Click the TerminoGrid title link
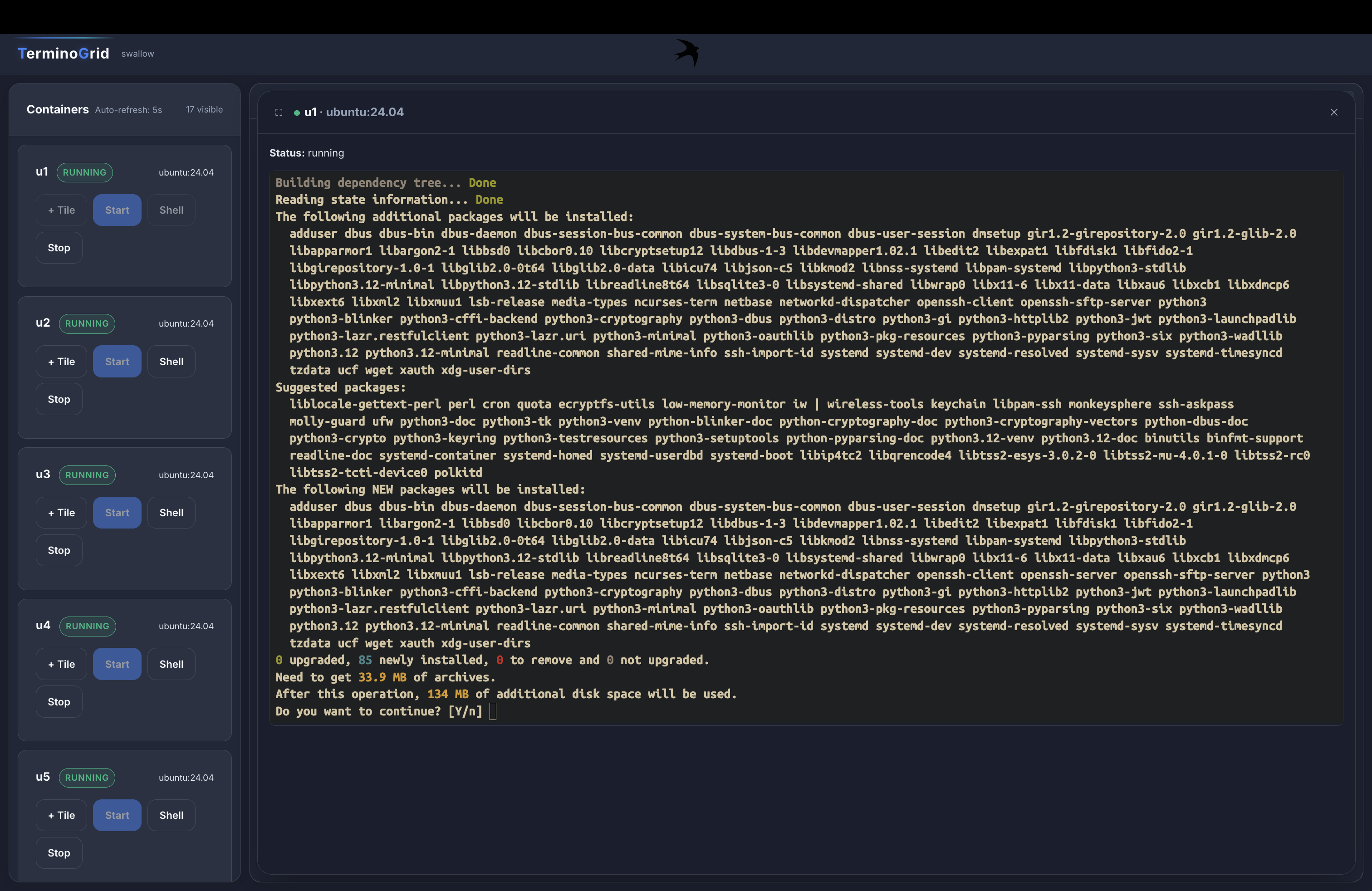 click(64, 54)
